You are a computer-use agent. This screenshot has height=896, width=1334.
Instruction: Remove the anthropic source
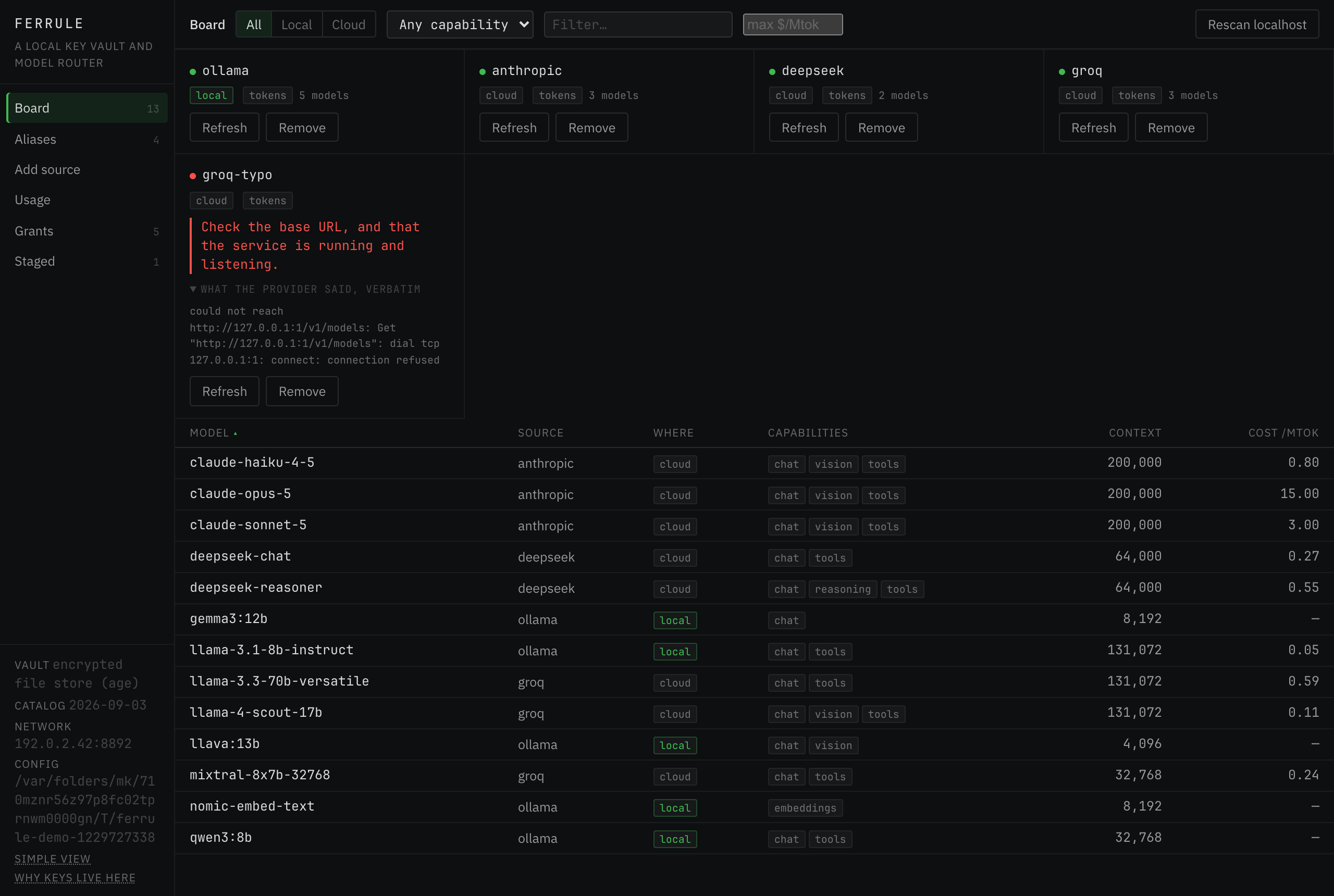(x=591, y=128)
